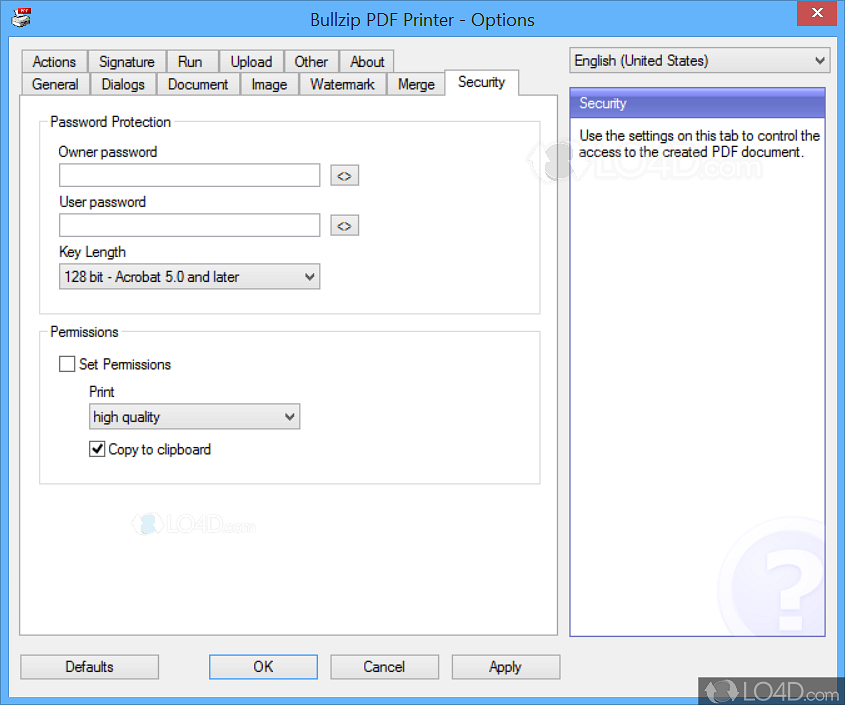
Task: Click the macro button beside User password
Action: (x=344, y=226)
